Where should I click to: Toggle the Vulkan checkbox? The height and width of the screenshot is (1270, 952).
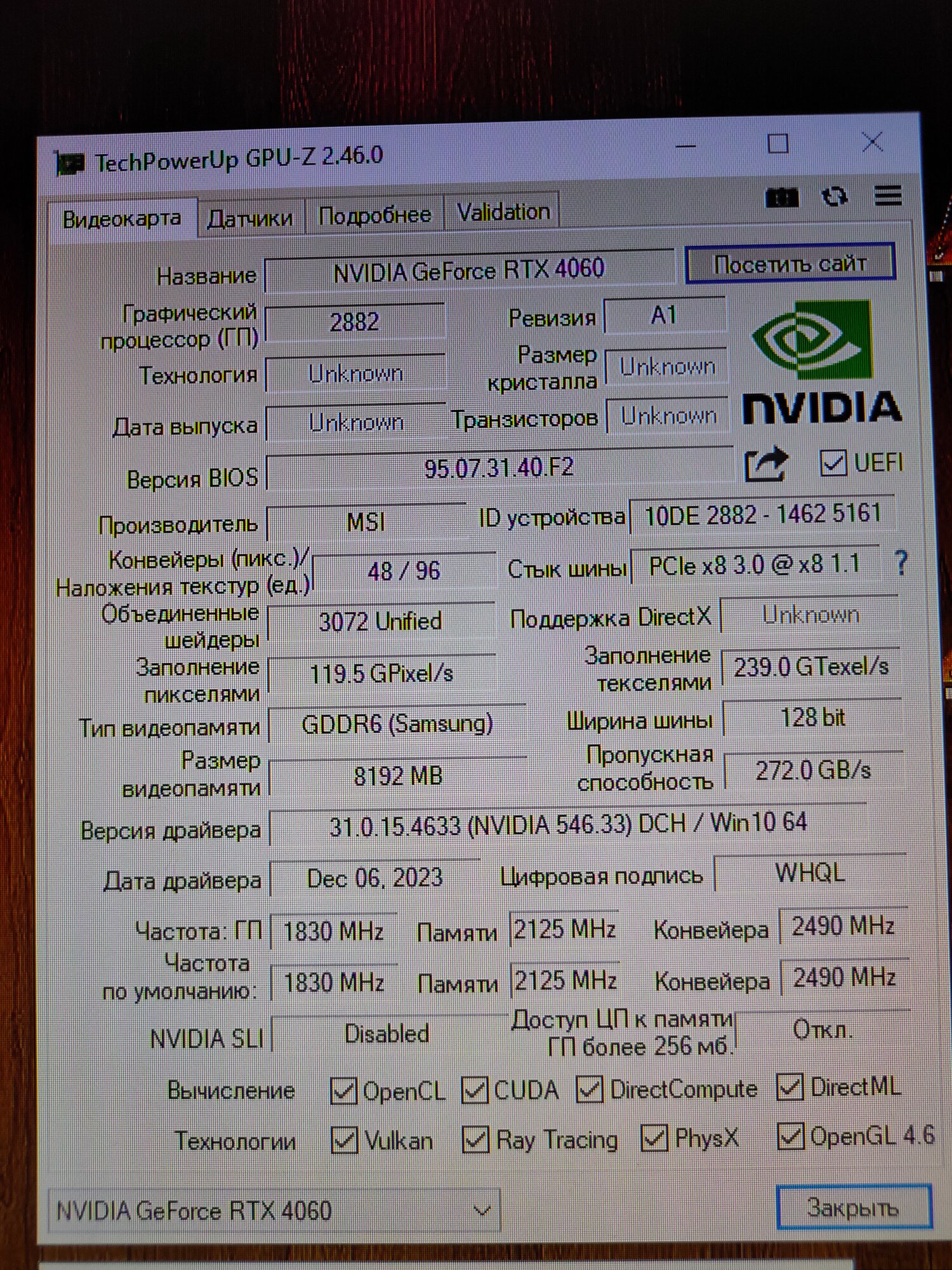(x=344, y=1140)
